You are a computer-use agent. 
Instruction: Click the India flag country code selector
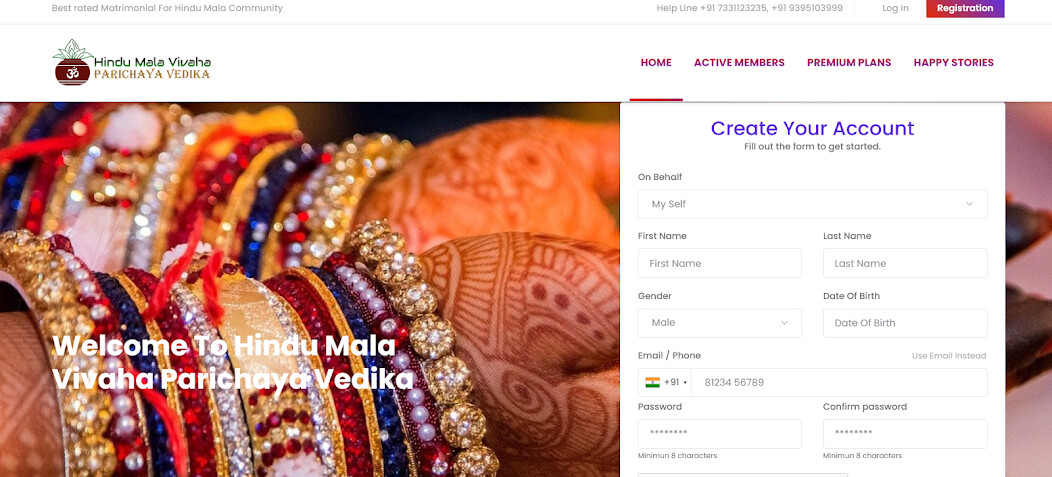[664, 382]
